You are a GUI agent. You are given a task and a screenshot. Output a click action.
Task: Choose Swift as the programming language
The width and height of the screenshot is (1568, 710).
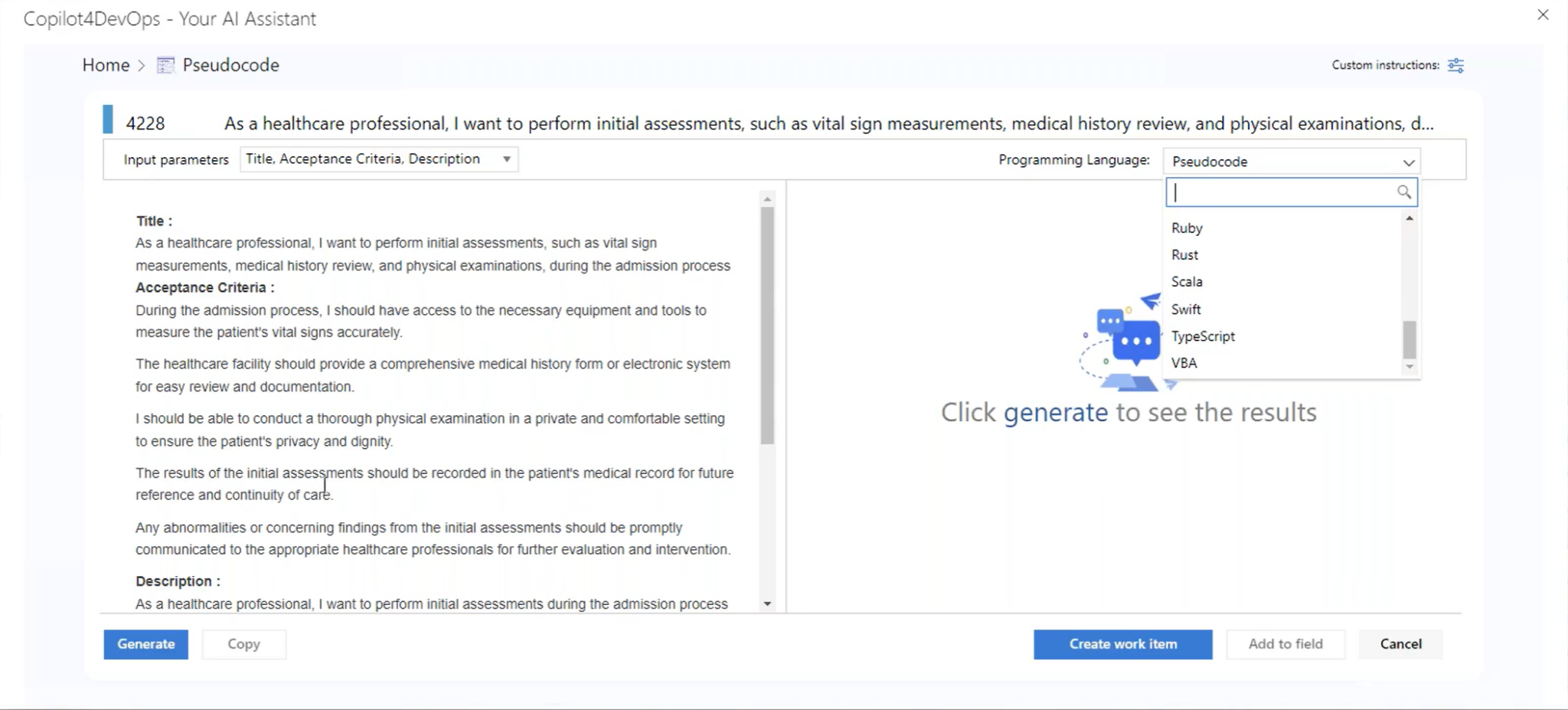(x=1186, y=309)
